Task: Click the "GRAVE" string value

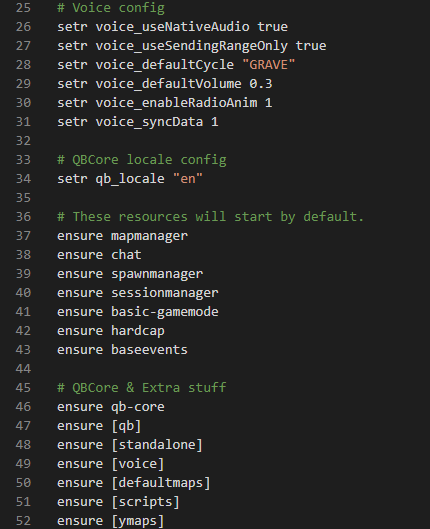Action: 269,65
